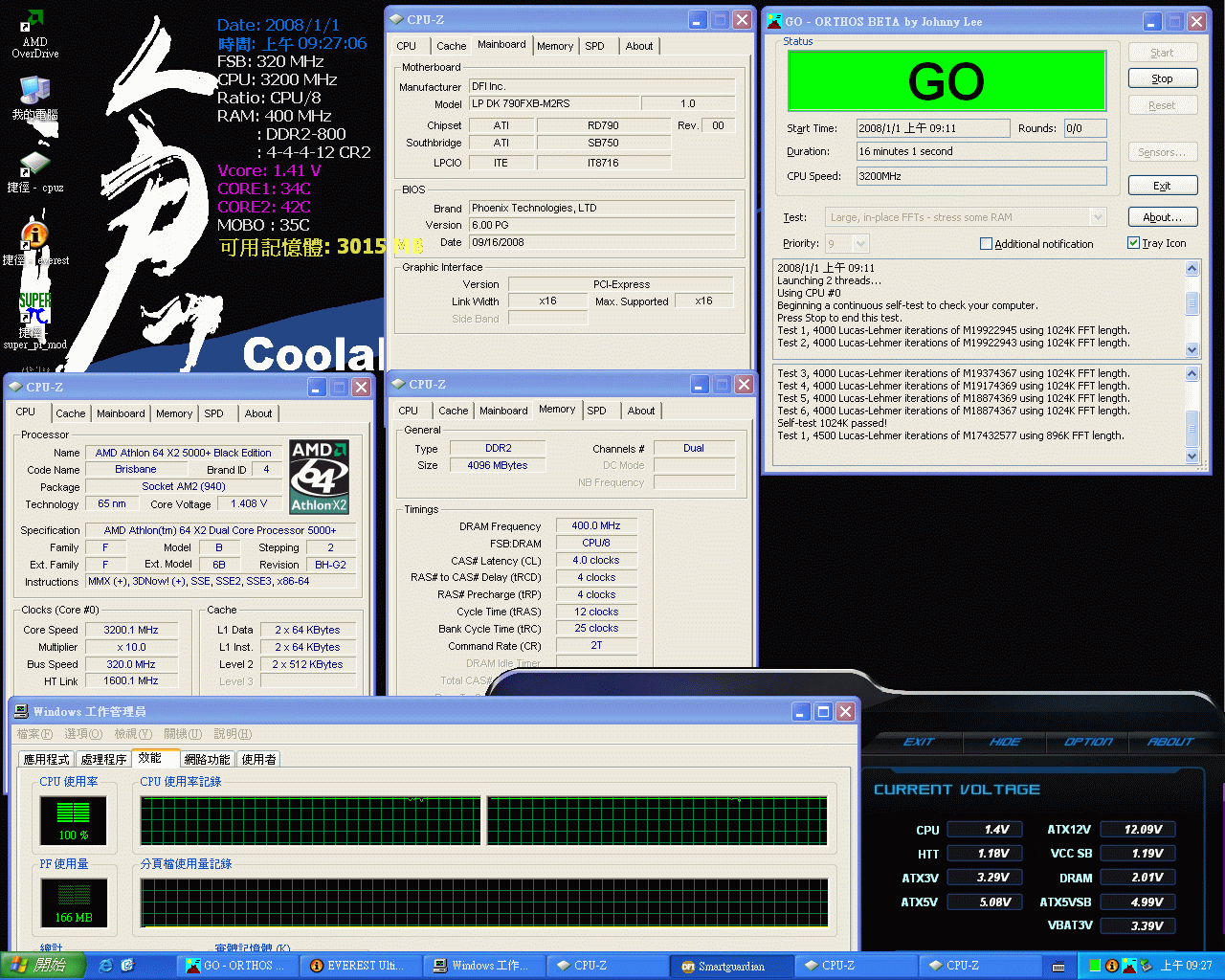Viewport: 1225px width, 980px height.
Task: Open the Priority dropdown in ORTHOS
Action: [x=859, y=243]
